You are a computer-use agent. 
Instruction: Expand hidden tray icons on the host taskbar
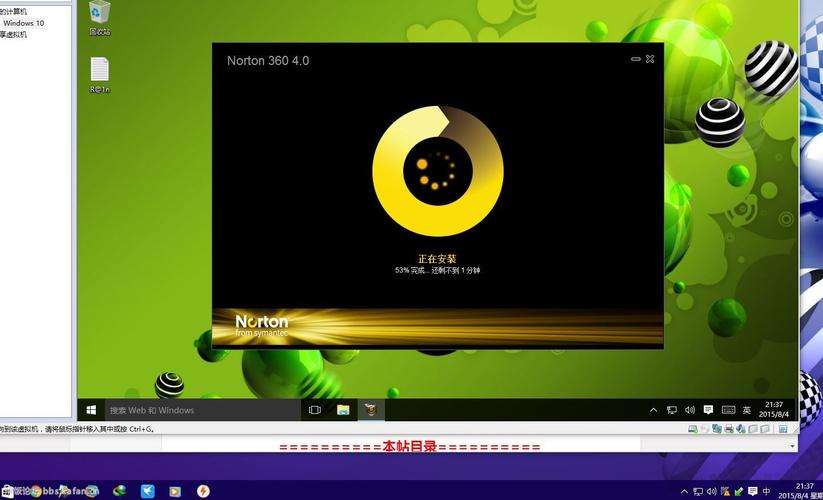(x=684, y=492)
